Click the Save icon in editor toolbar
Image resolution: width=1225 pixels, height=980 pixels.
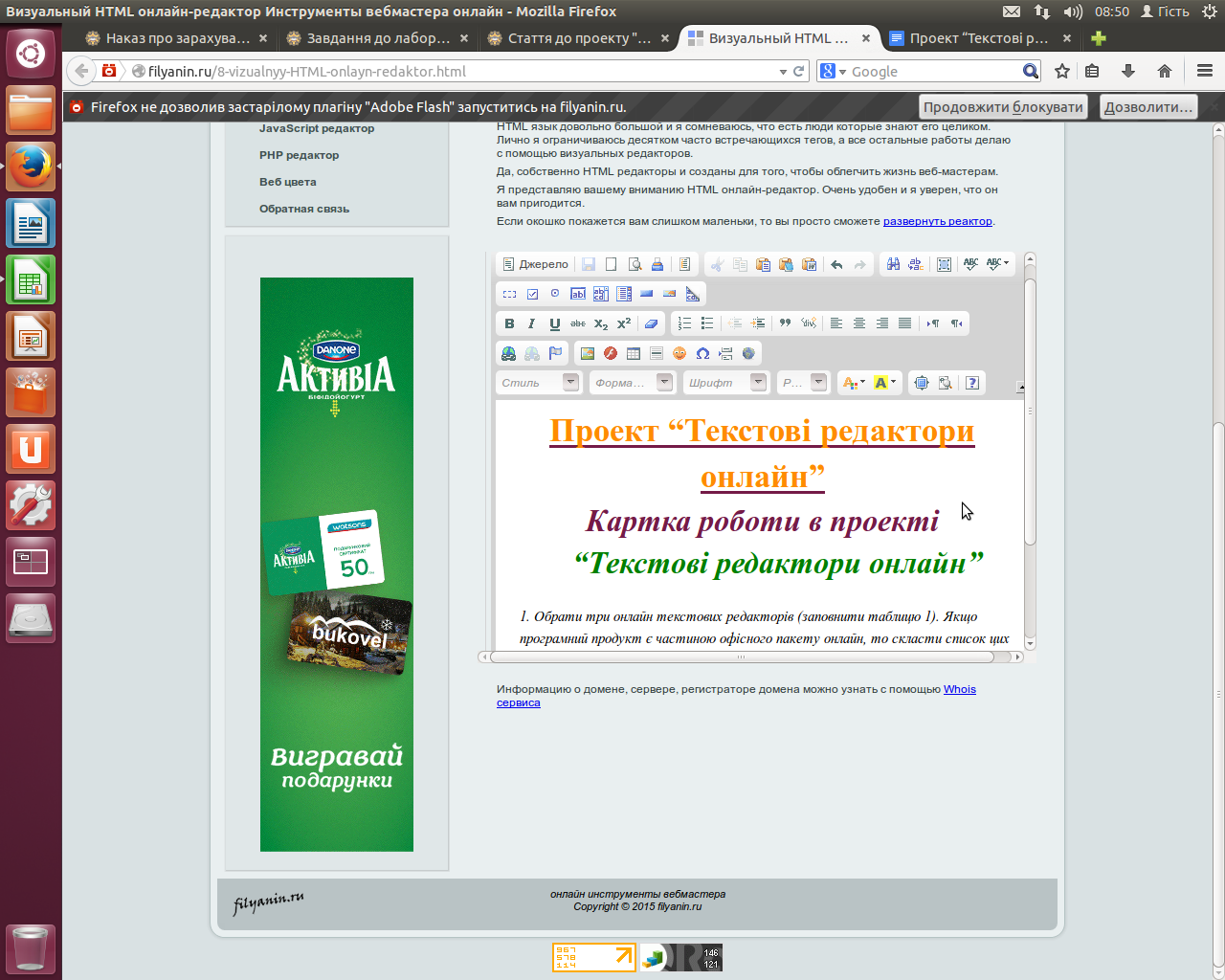click(589, 264)
